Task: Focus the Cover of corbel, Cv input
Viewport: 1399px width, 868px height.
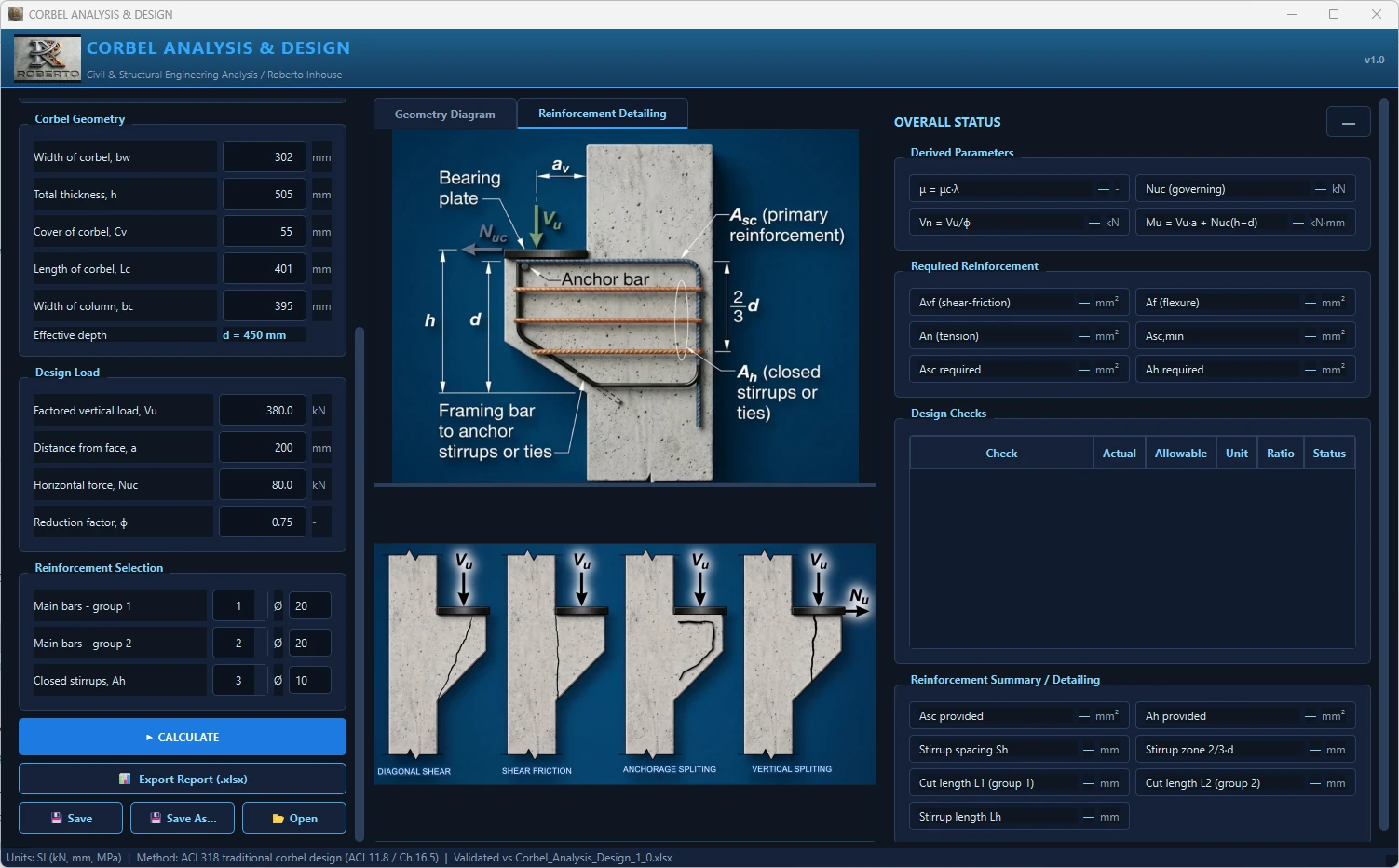Action: (265, 231)
